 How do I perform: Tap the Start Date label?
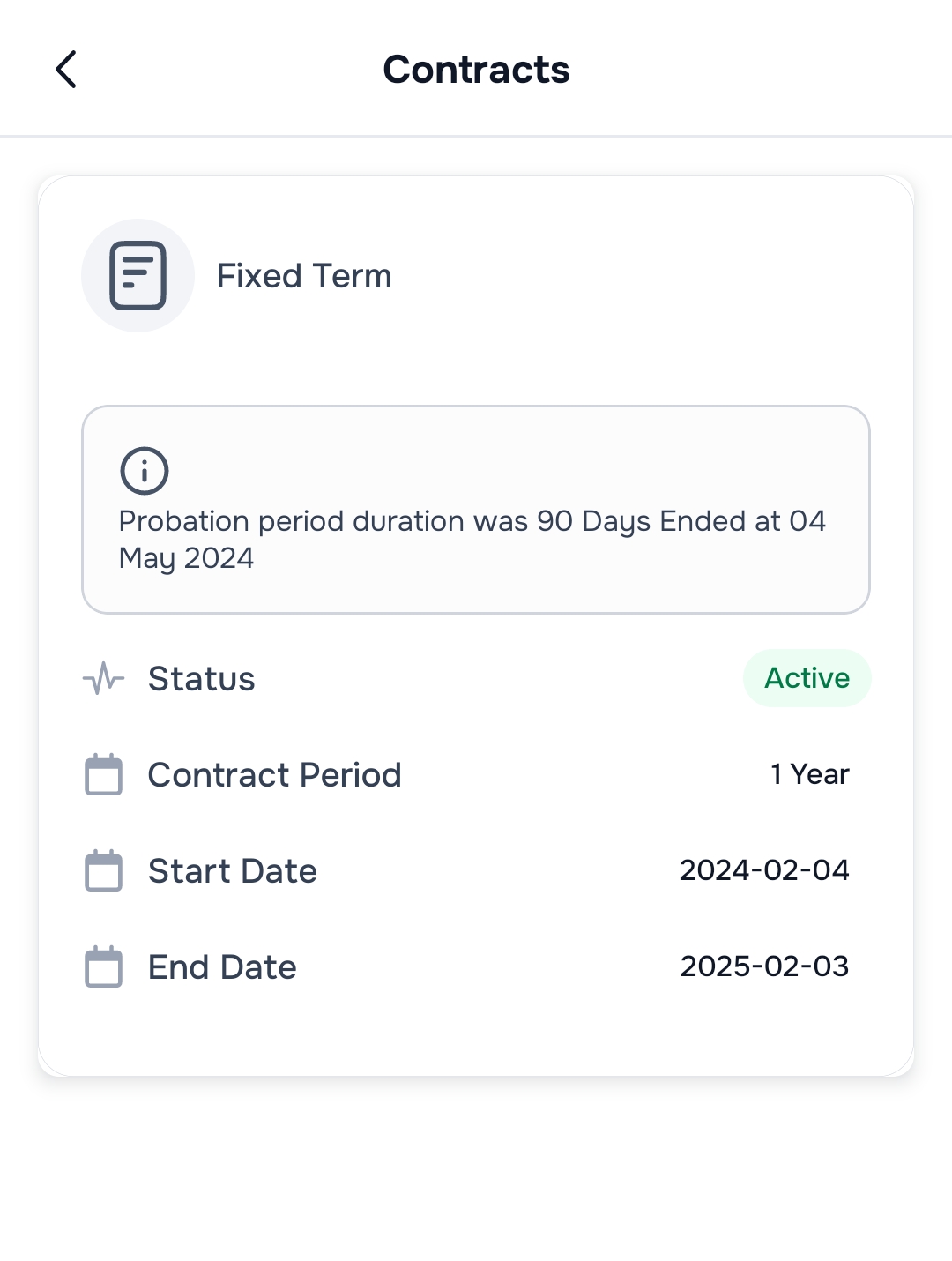pos(232,871)
